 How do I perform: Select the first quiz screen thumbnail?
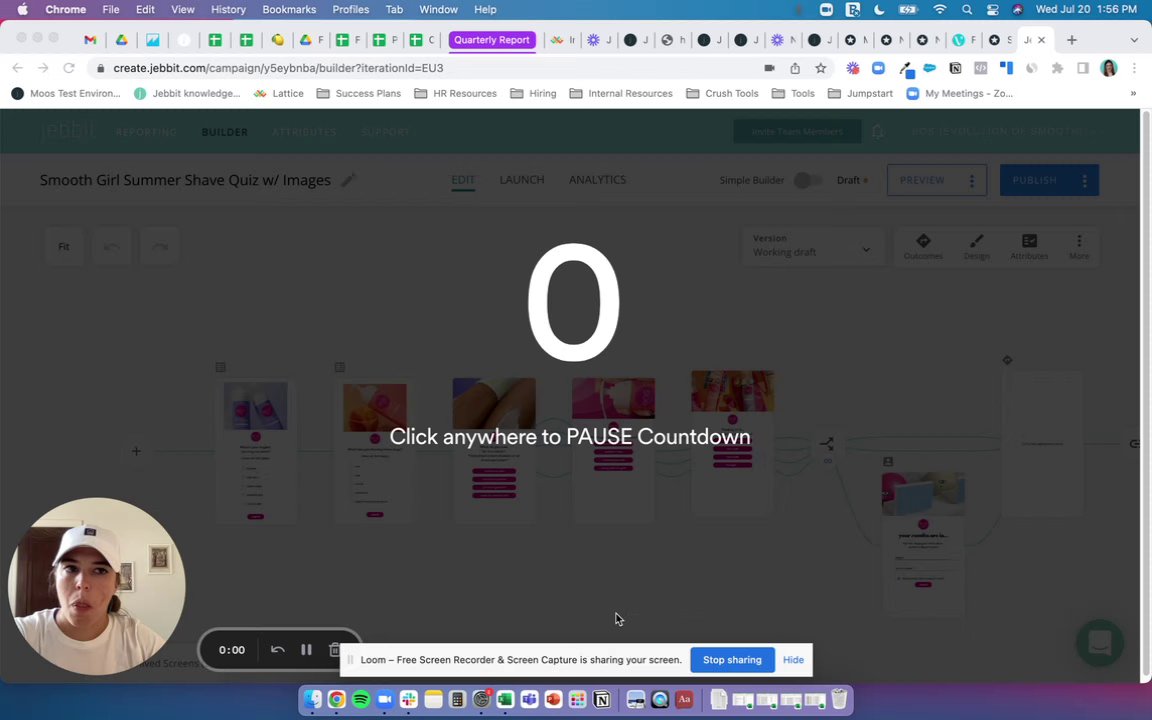tap(256, 450)
